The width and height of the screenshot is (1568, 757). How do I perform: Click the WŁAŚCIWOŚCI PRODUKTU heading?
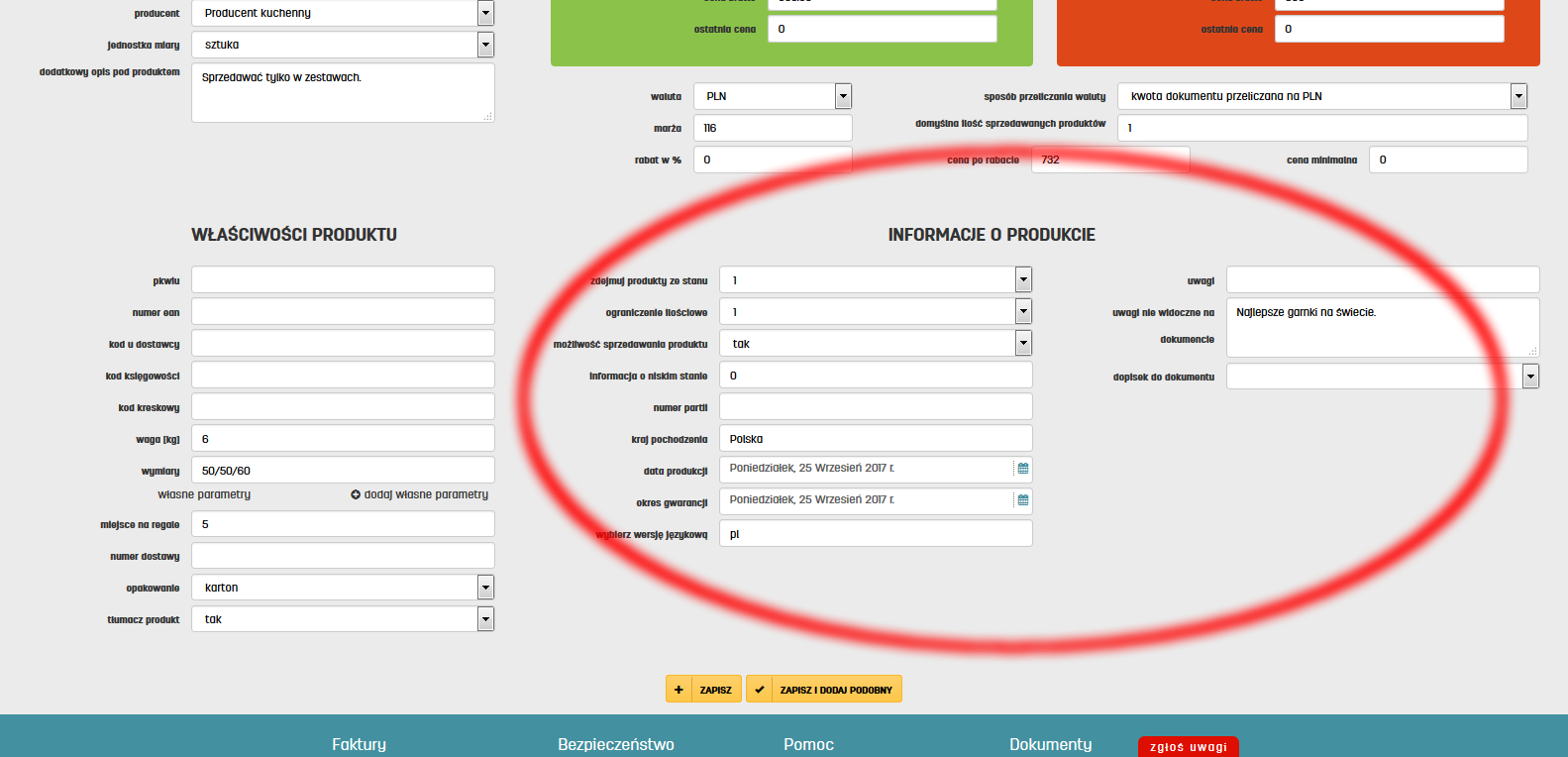294,235
